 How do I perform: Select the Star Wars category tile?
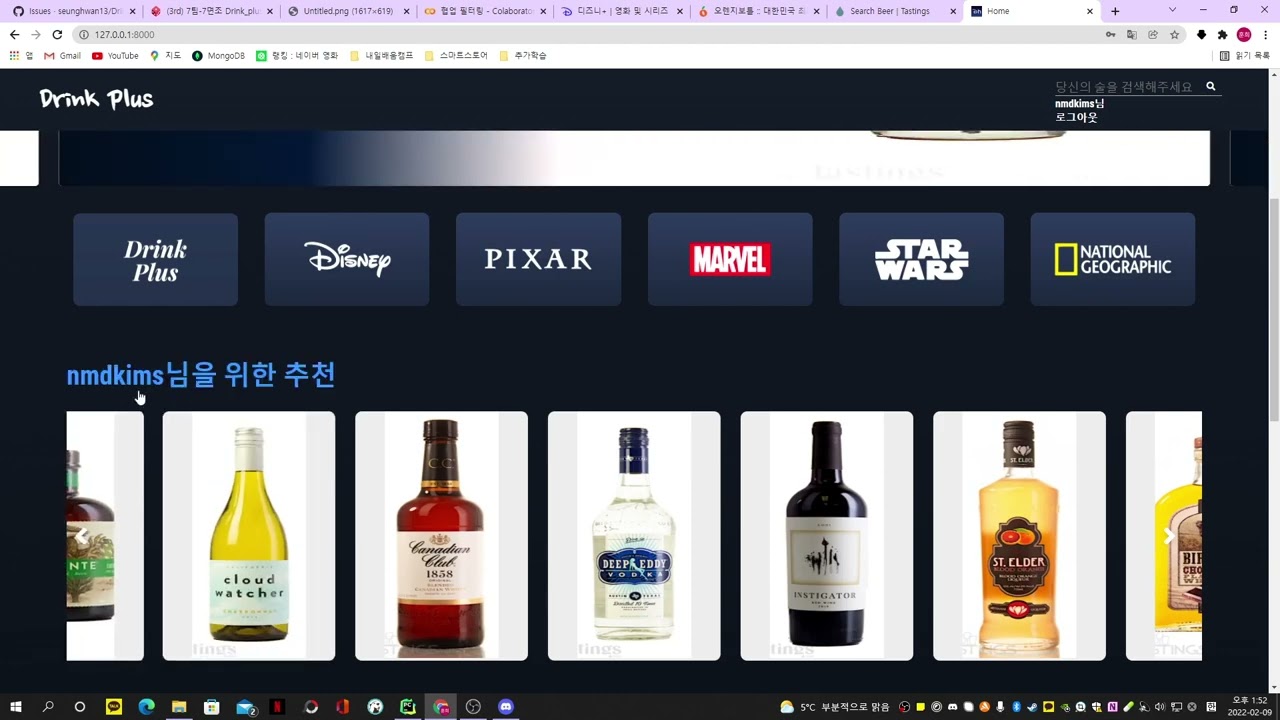[x=921, y=259]
